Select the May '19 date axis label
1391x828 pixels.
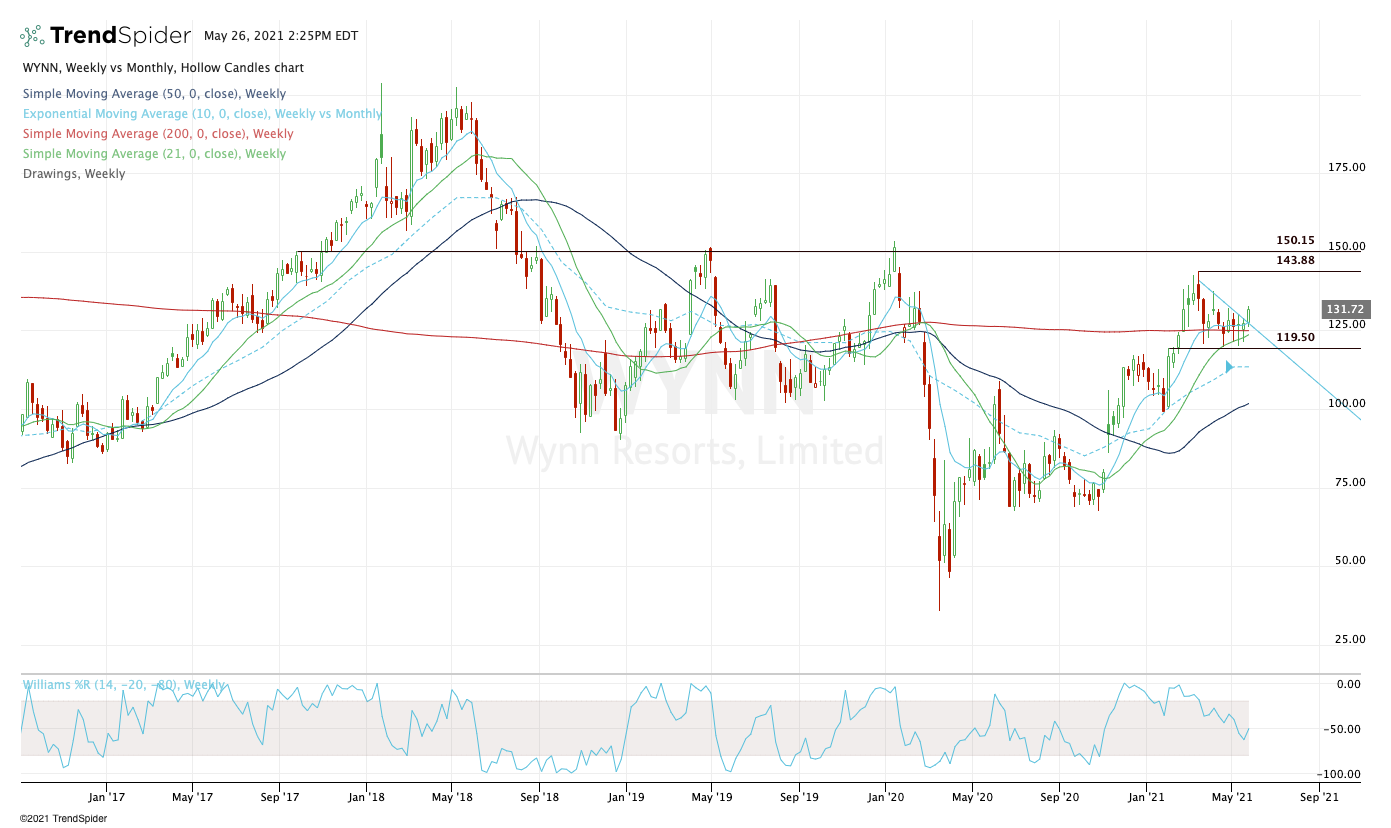point(711,797)
